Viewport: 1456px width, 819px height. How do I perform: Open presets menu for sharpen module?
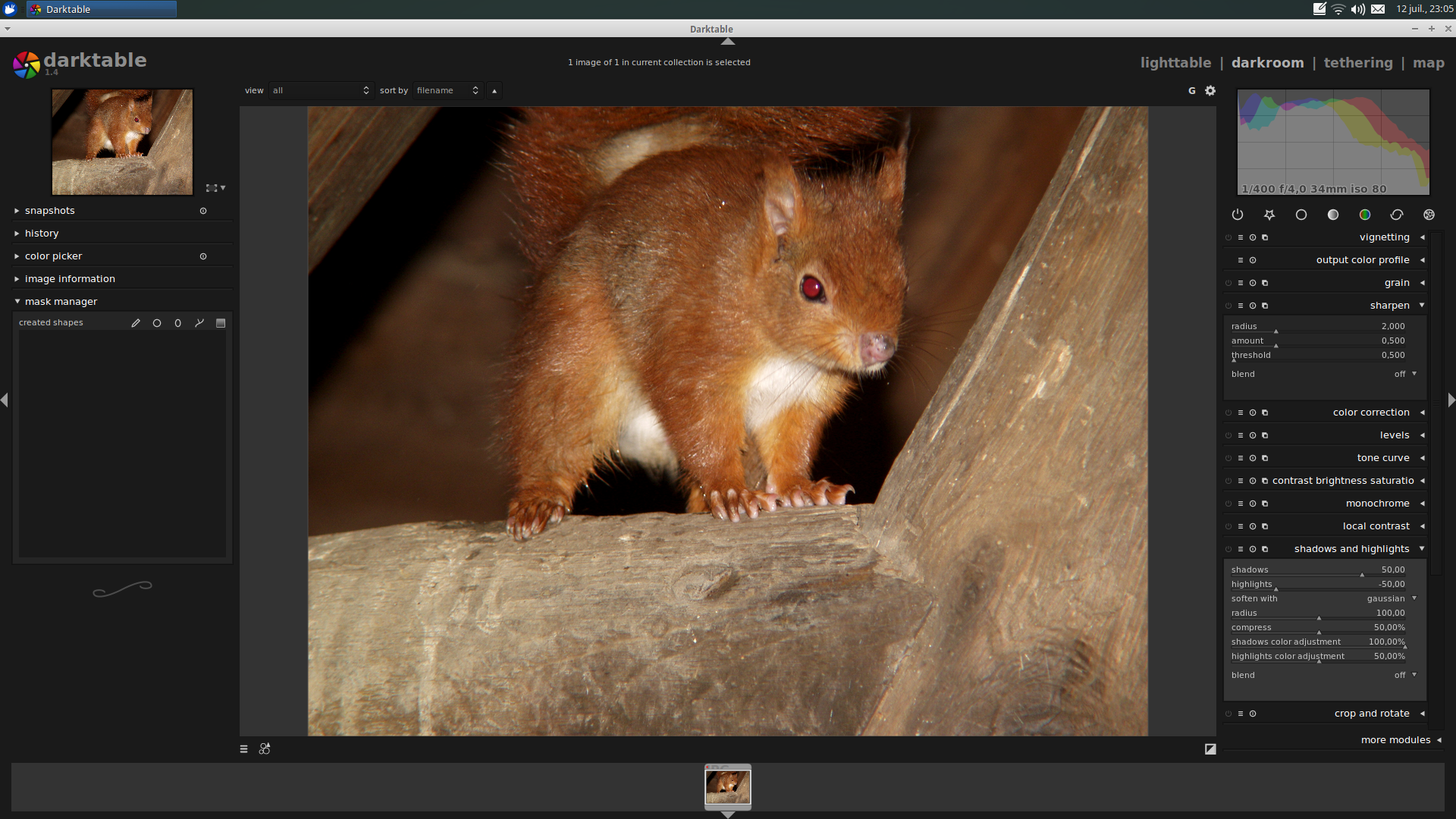[1241, 306]
